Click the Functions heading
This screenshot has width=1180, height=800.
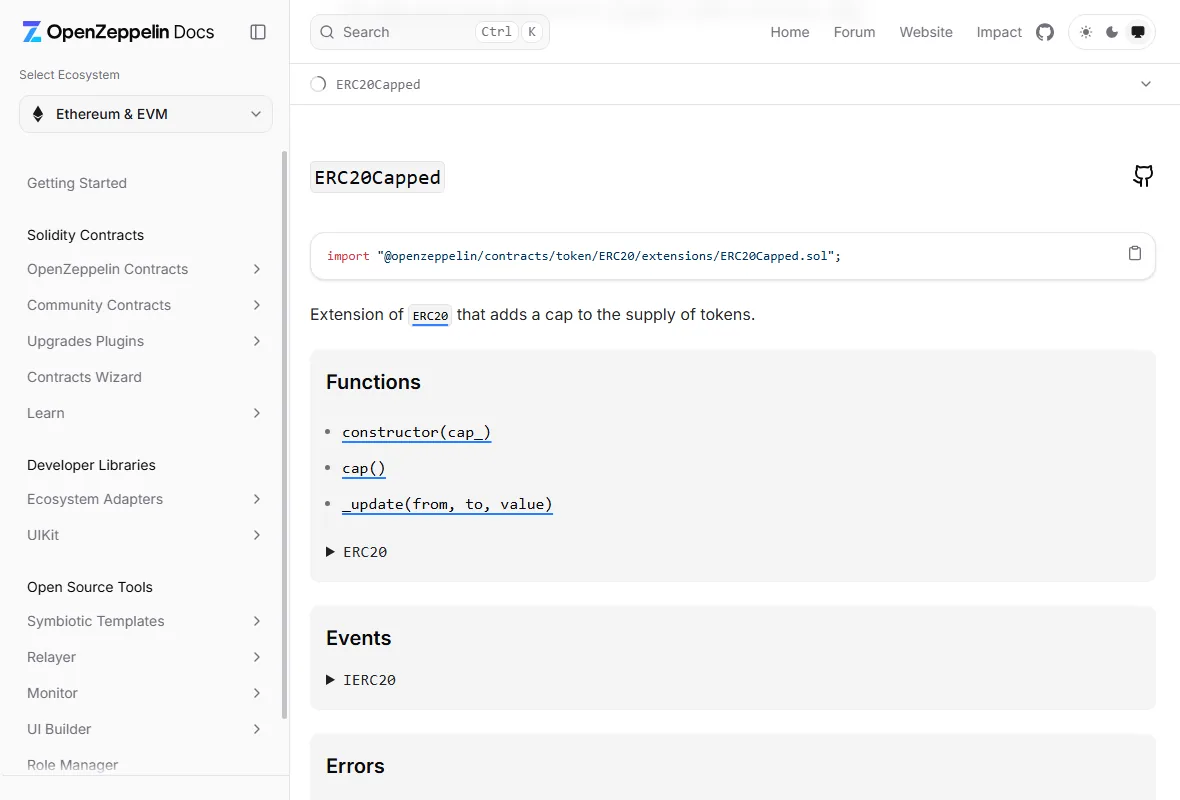373,382
